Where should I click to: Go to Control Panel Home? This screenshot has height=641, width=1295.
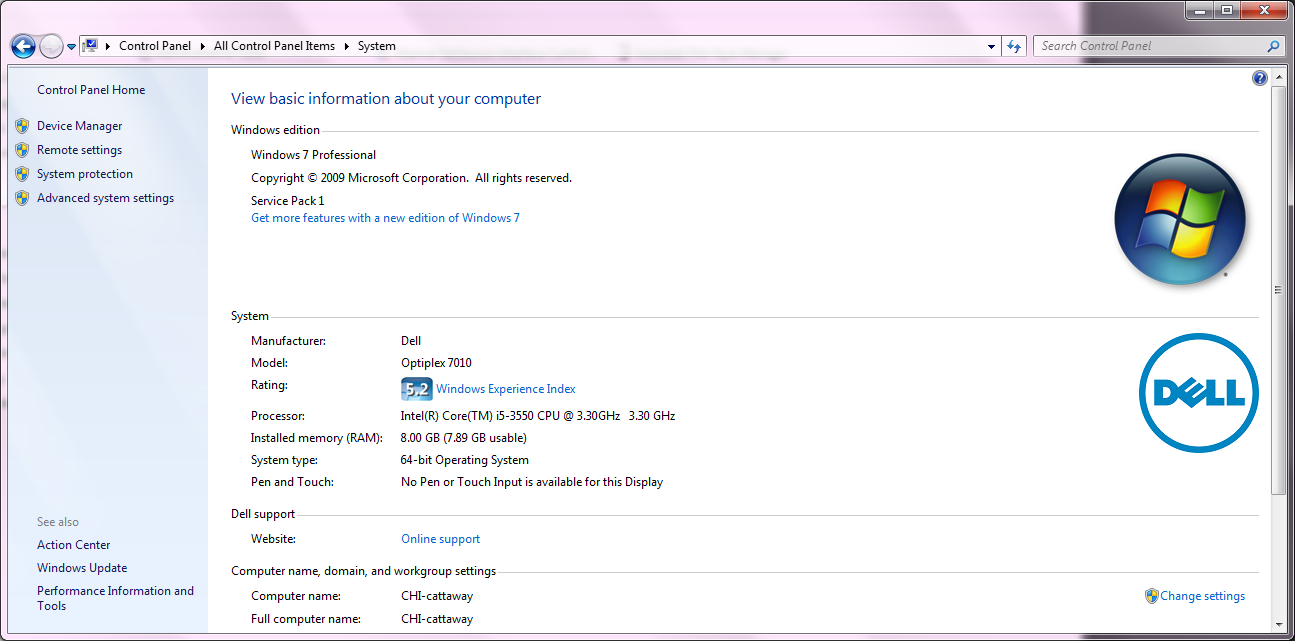tap(91, 90)
